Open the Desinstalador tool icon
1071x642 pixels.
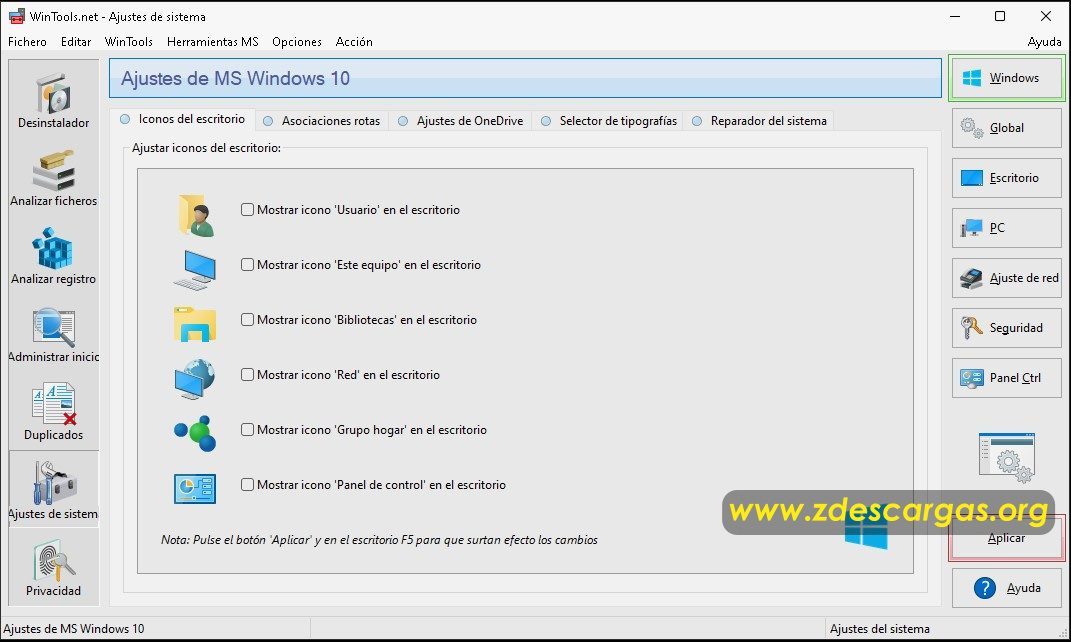[53, 100]
